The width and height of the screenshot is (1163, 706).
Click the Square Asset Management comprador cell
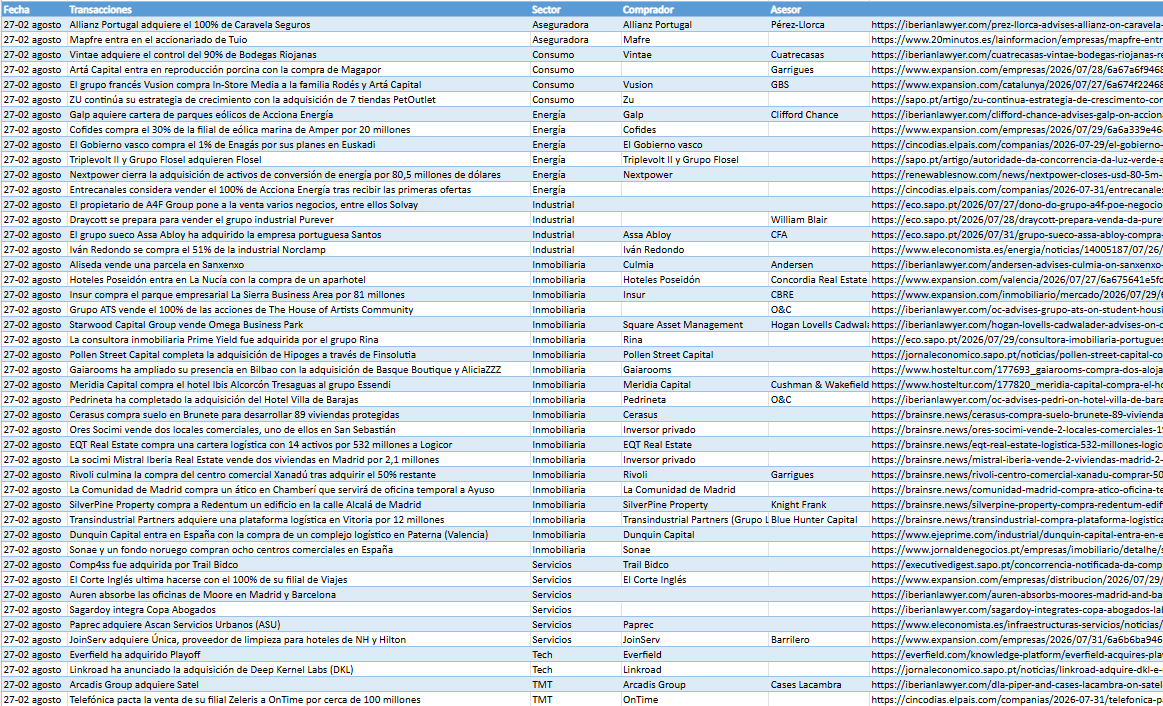pyautogui.click(x=694, y=325)
